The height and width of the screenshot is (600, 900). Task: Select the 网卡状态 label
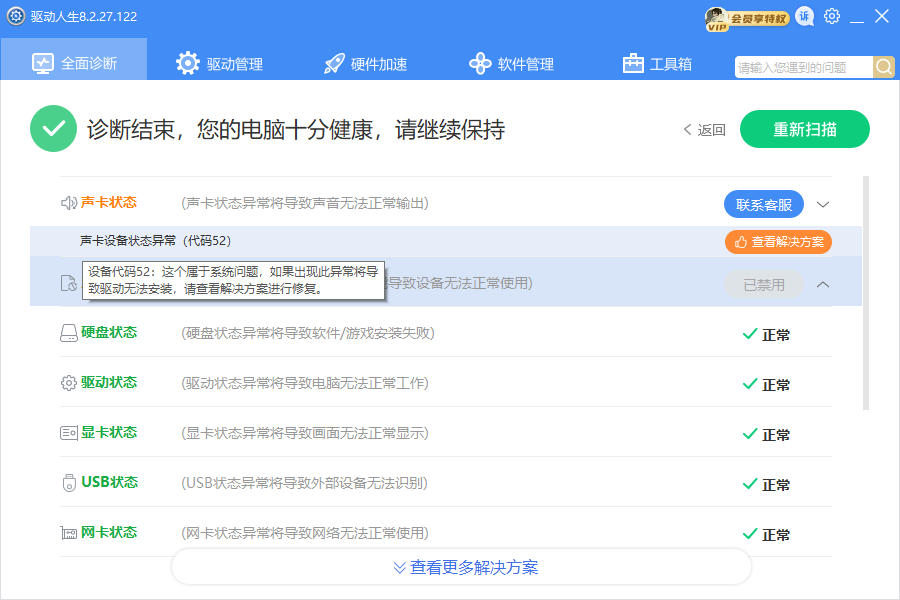(108, 532)
